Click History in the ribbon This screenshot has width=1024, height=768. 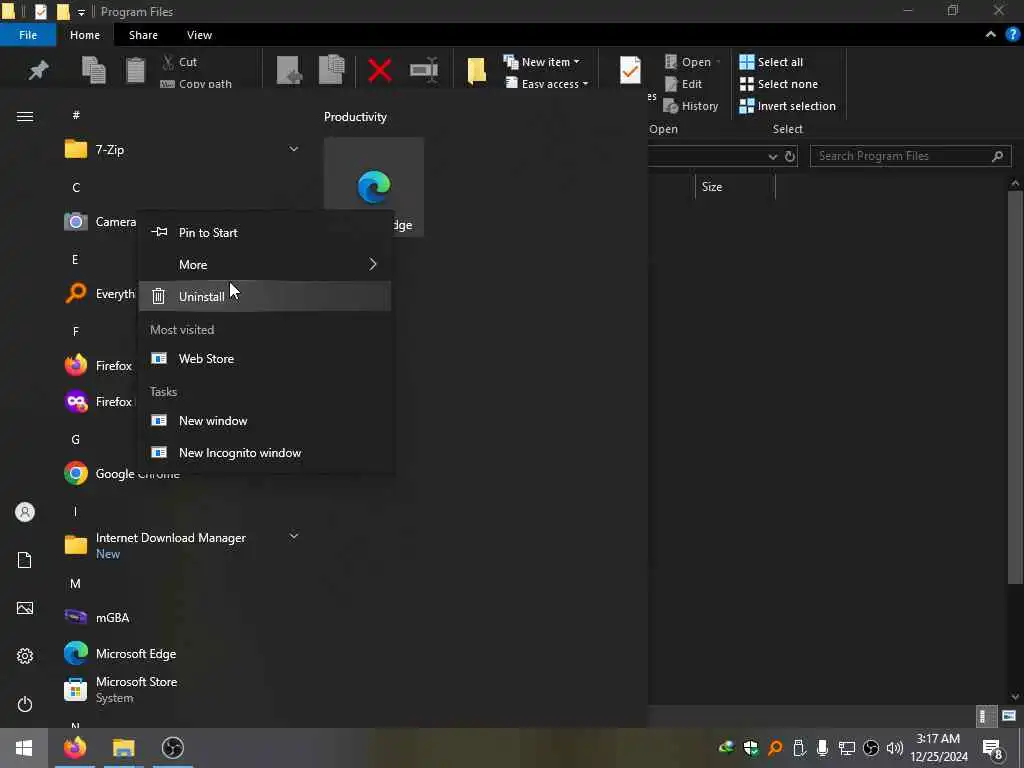point(691,106)
